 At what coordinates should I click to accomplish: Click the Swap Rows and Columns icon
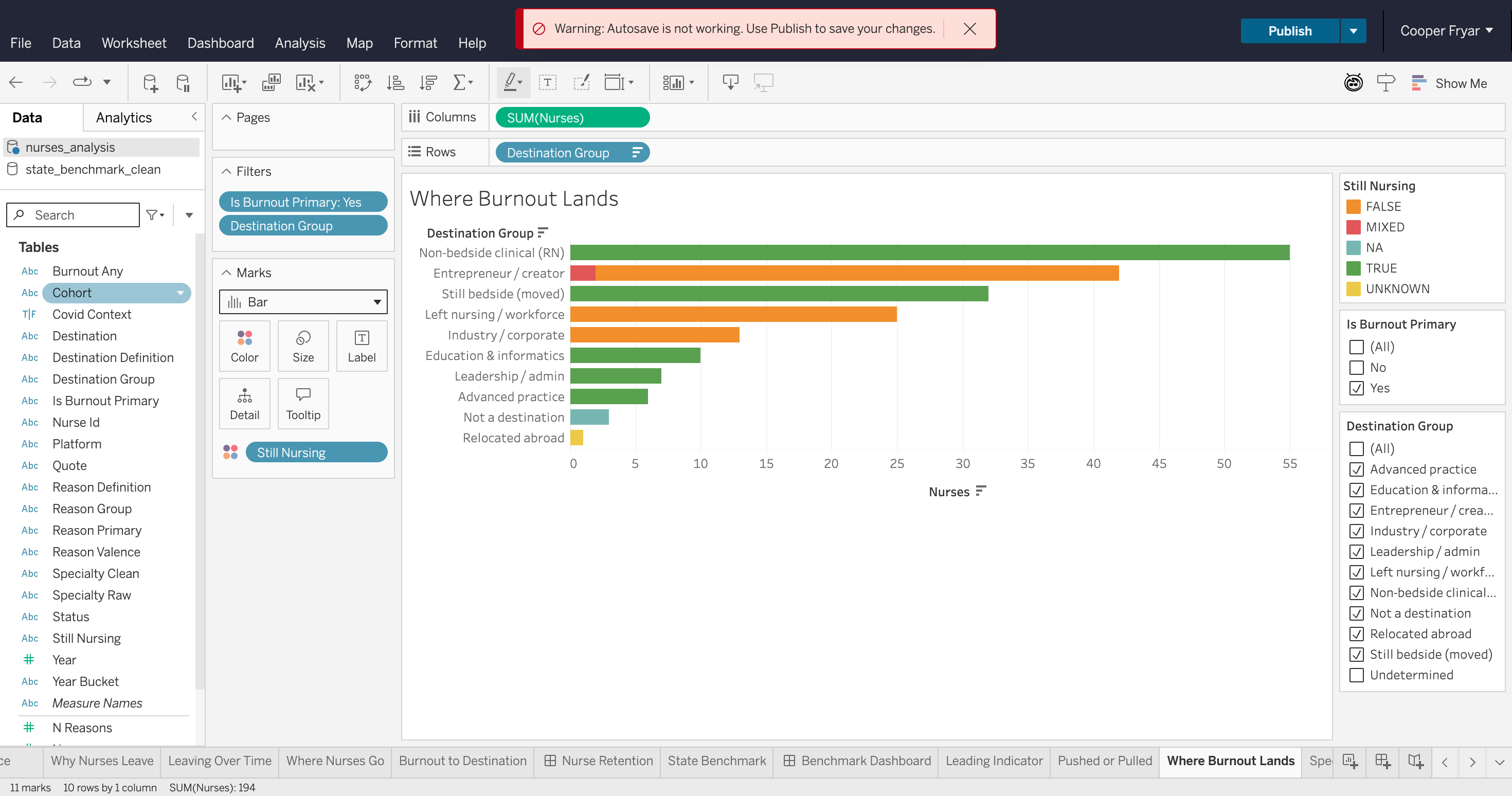[362, 83]
